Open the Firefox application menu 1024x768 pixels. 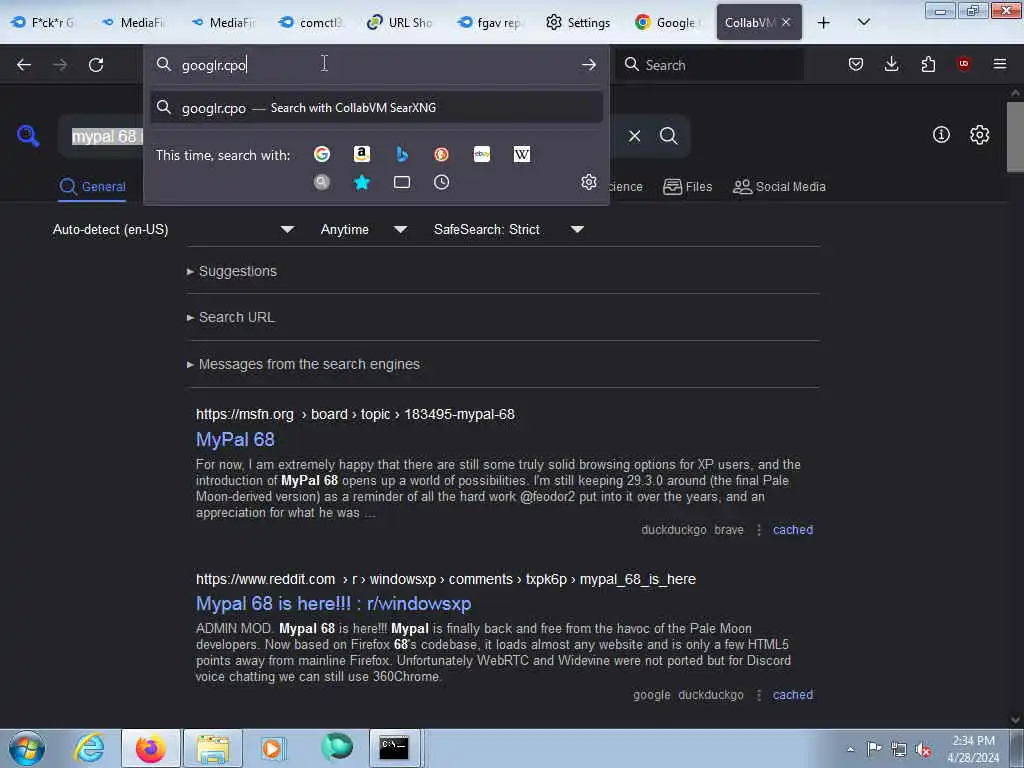pos(1000,64)
